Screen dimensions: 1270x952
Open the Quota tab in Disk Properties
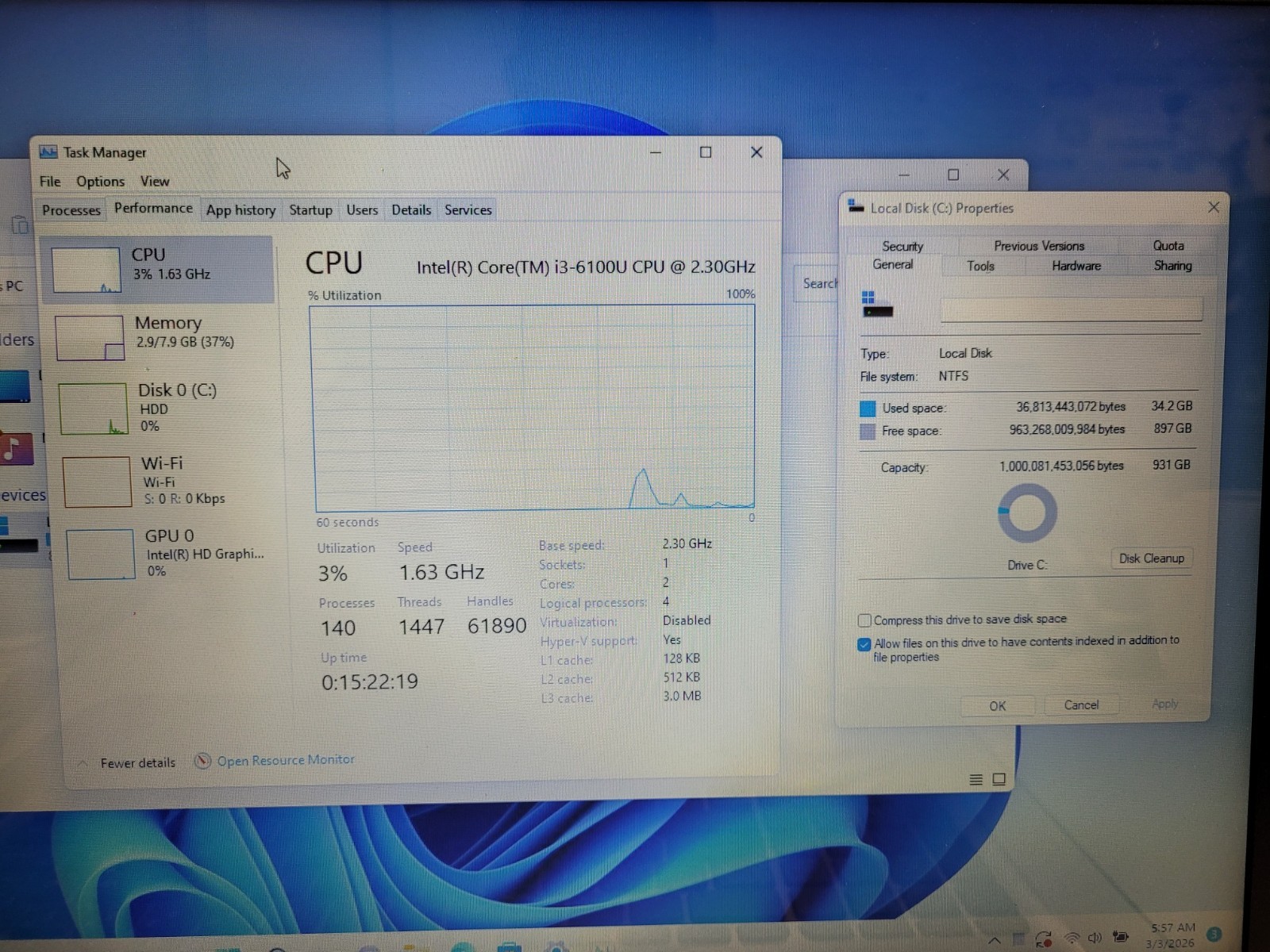tap(1168, 246)
